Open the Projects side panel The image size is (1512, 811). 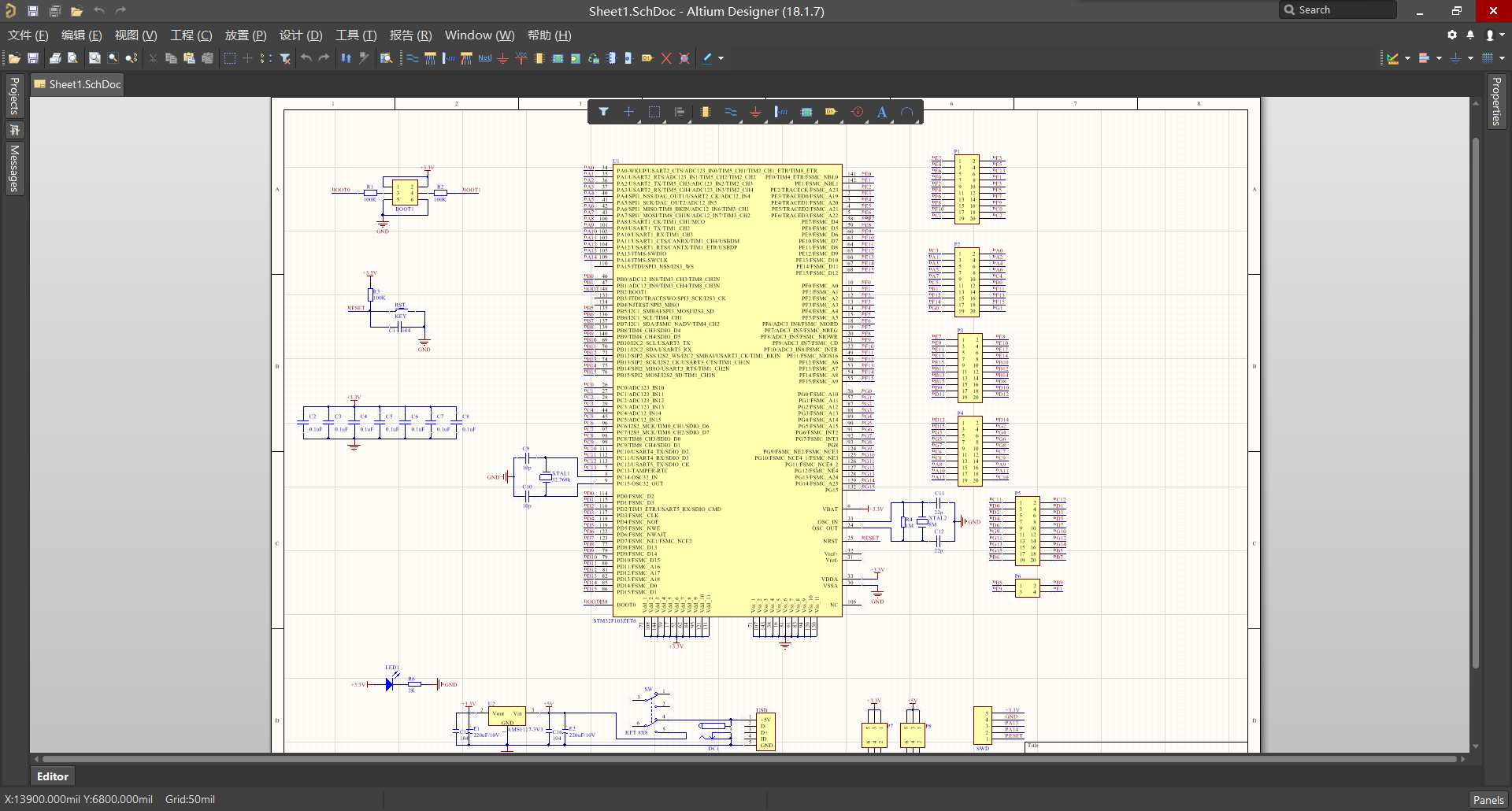click(14, 96)
